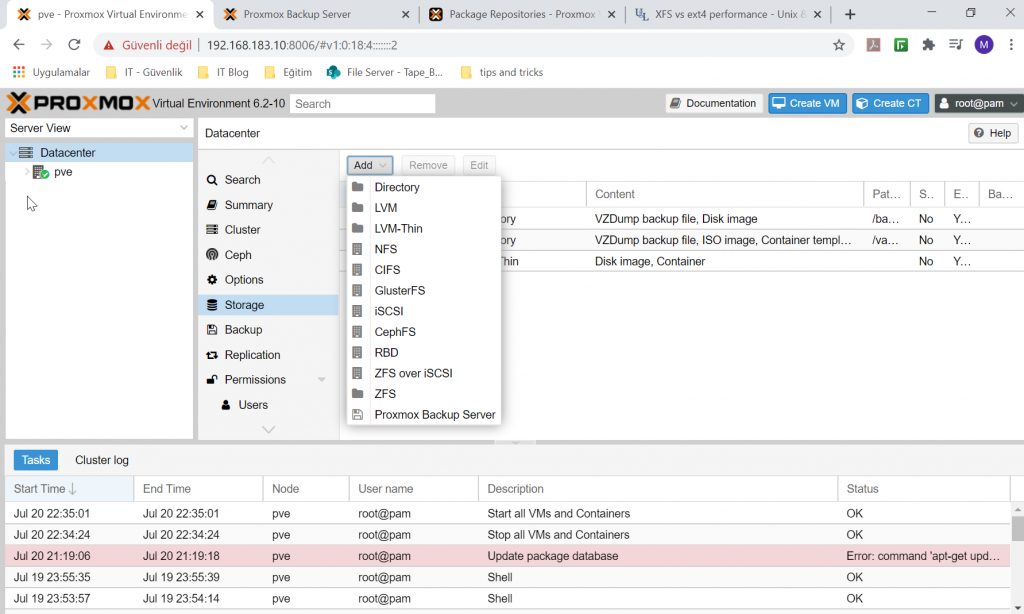Image resolution: width=1024 pixels, height=614 pixels.
Task: Open the Uygulamalar apps grid icon
Action: click(x=19, y=72)
